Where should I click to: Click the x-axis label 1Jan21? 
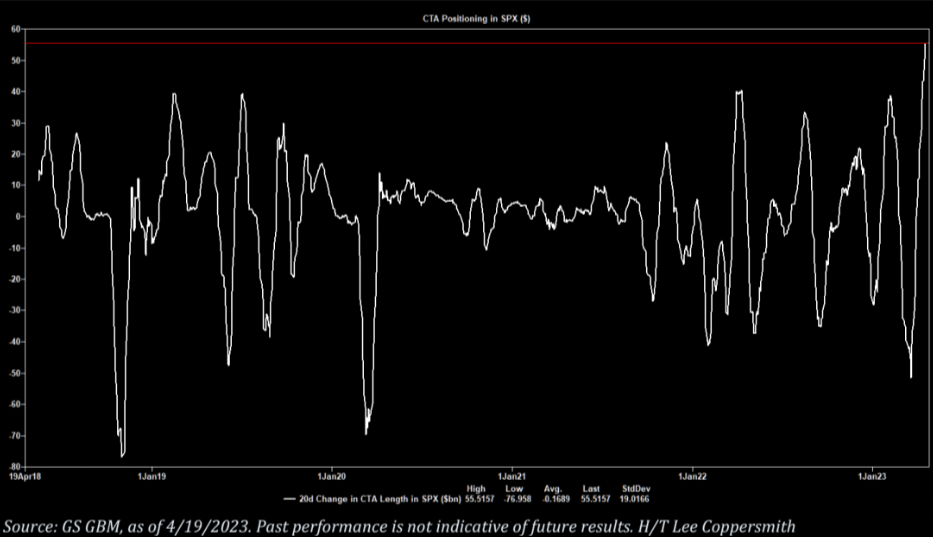(512, 476)
